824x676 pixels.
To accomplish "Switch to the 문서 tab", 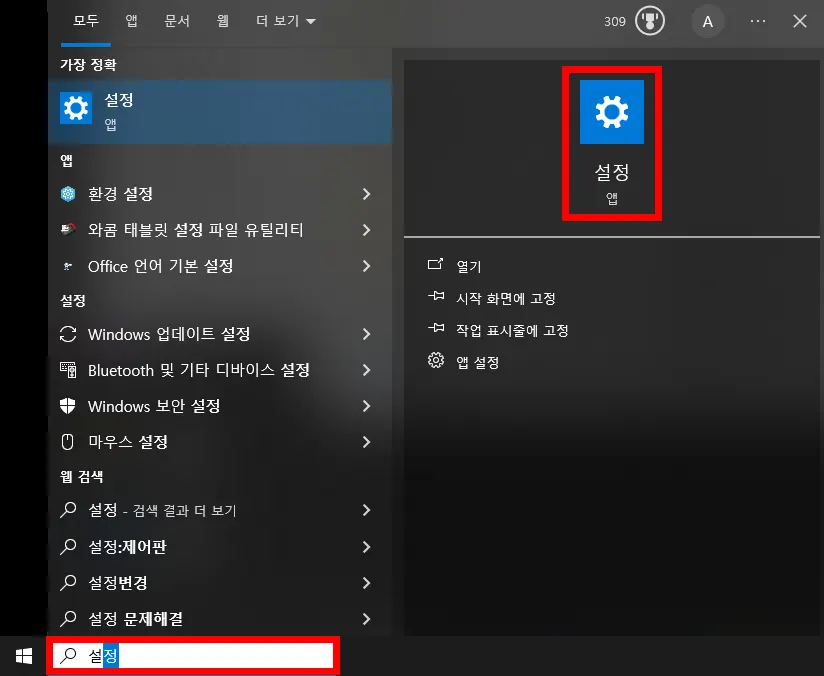I will pos(177,21).
